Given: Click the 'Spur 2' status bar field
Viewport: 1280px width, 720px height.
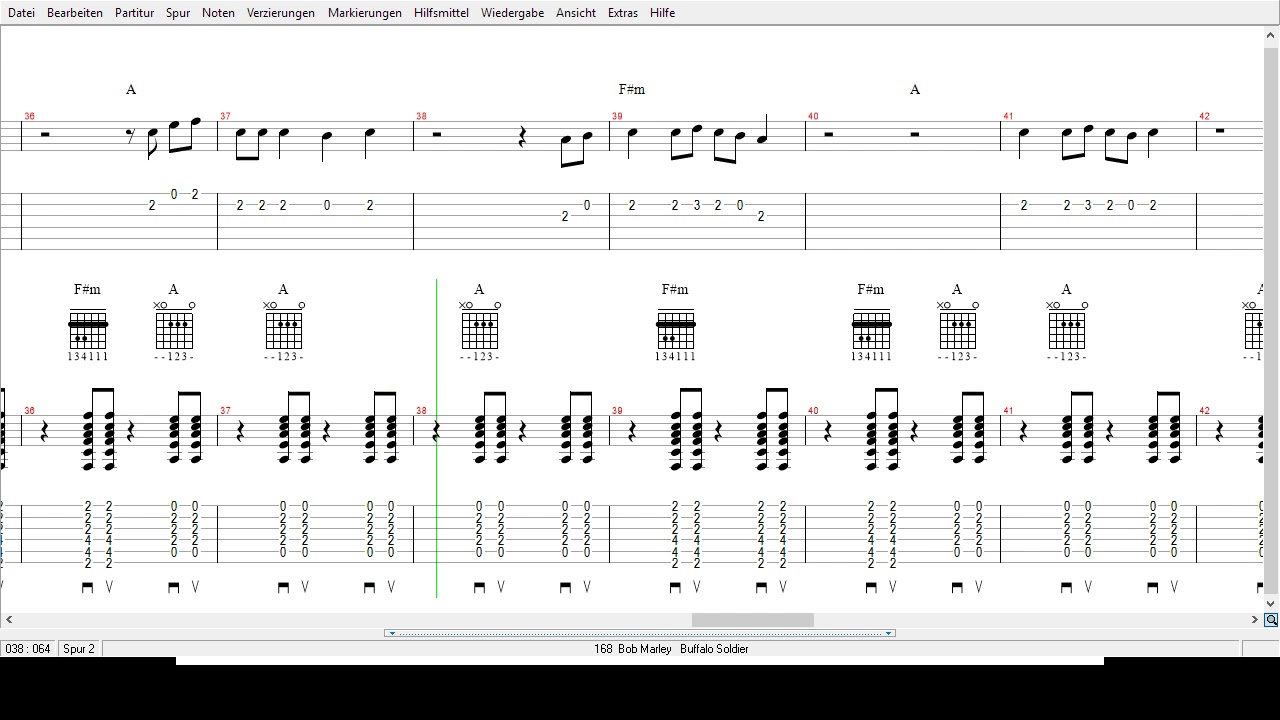Looking at the screenshot, I should click(79, 649).
